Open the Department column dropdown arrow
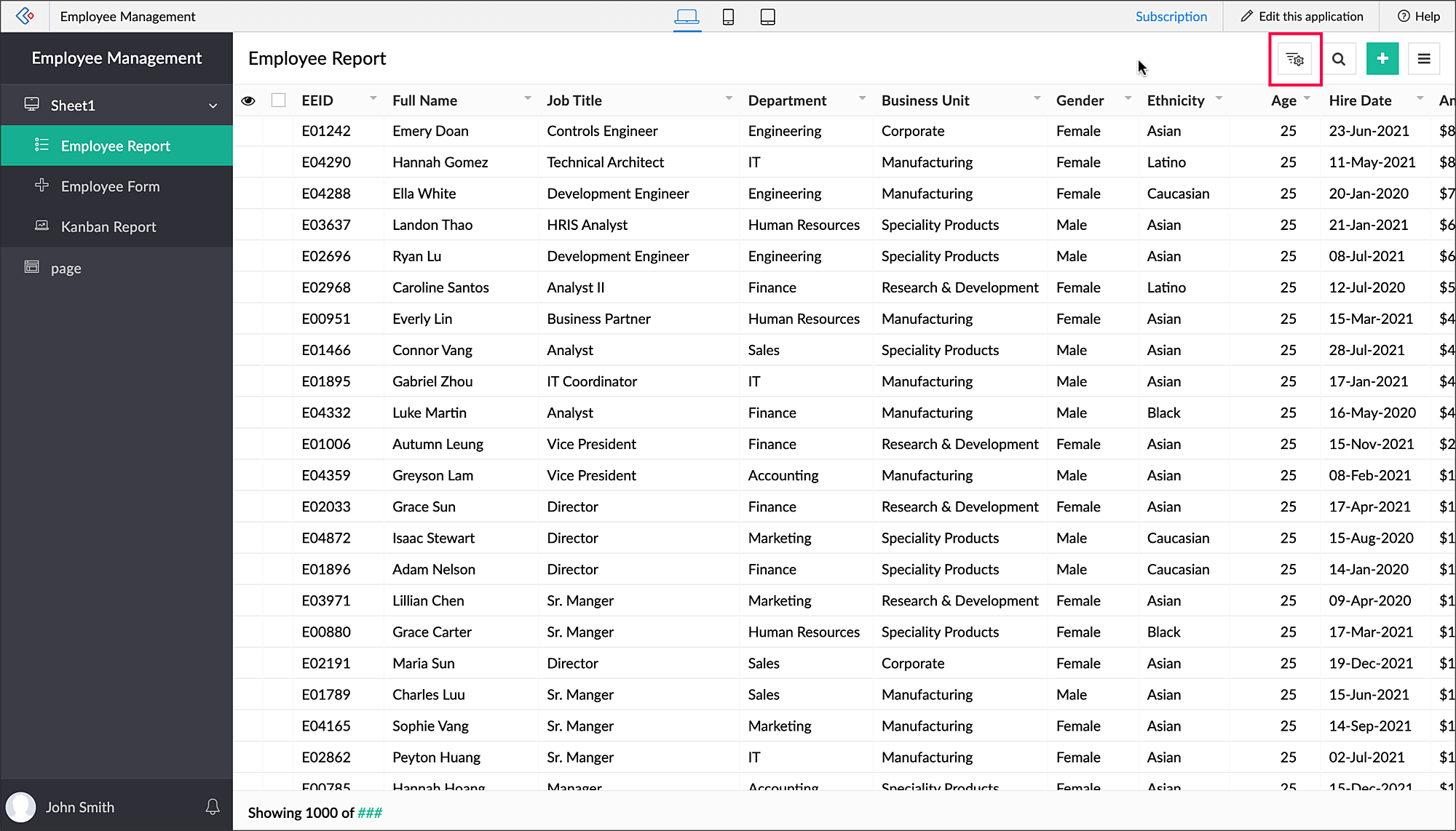Image resolution: width=1456 pixels, height=831 pixels. click(x=862, y=98)
